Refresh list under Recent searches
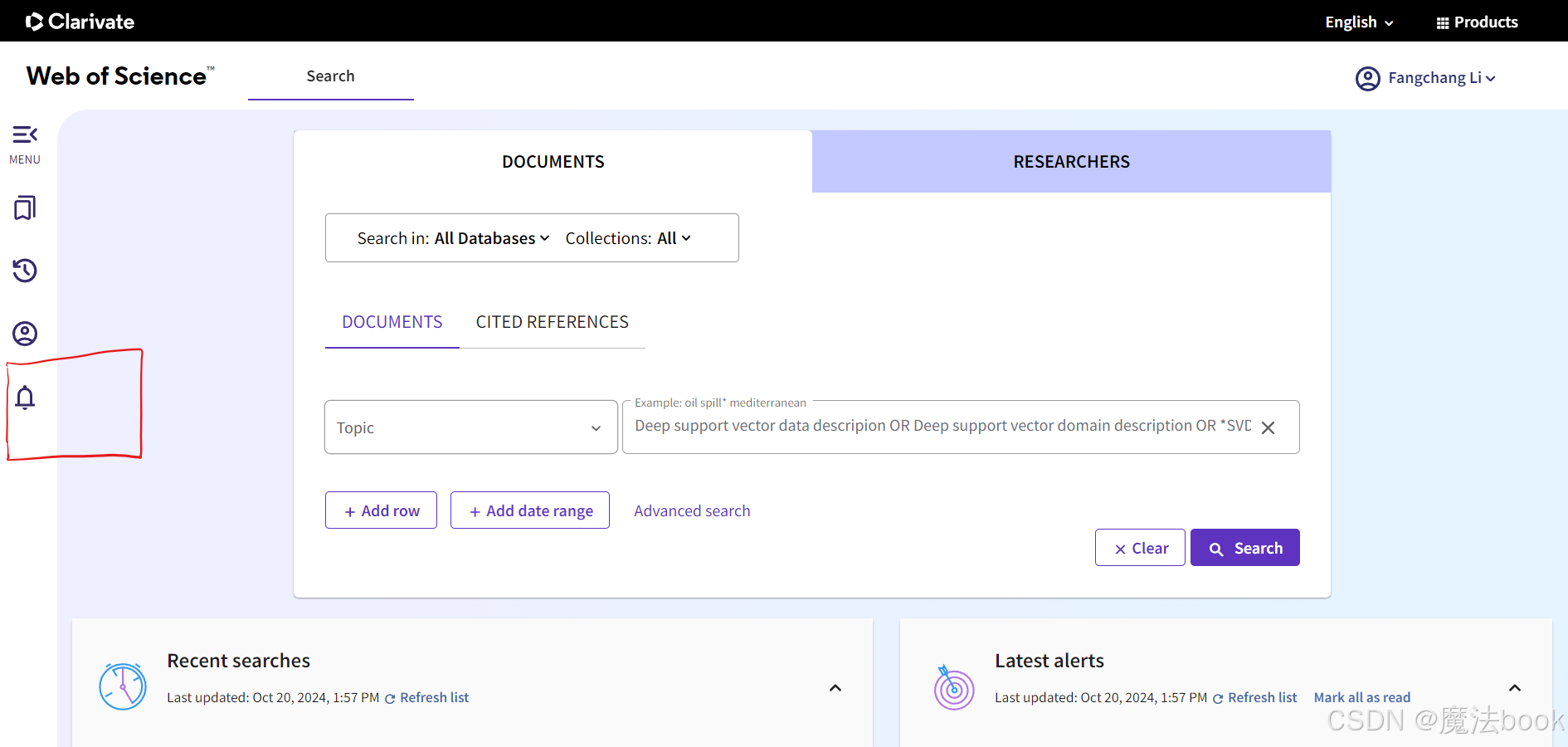The width and height of the screenshot is (1568, 747). (427, 698)
